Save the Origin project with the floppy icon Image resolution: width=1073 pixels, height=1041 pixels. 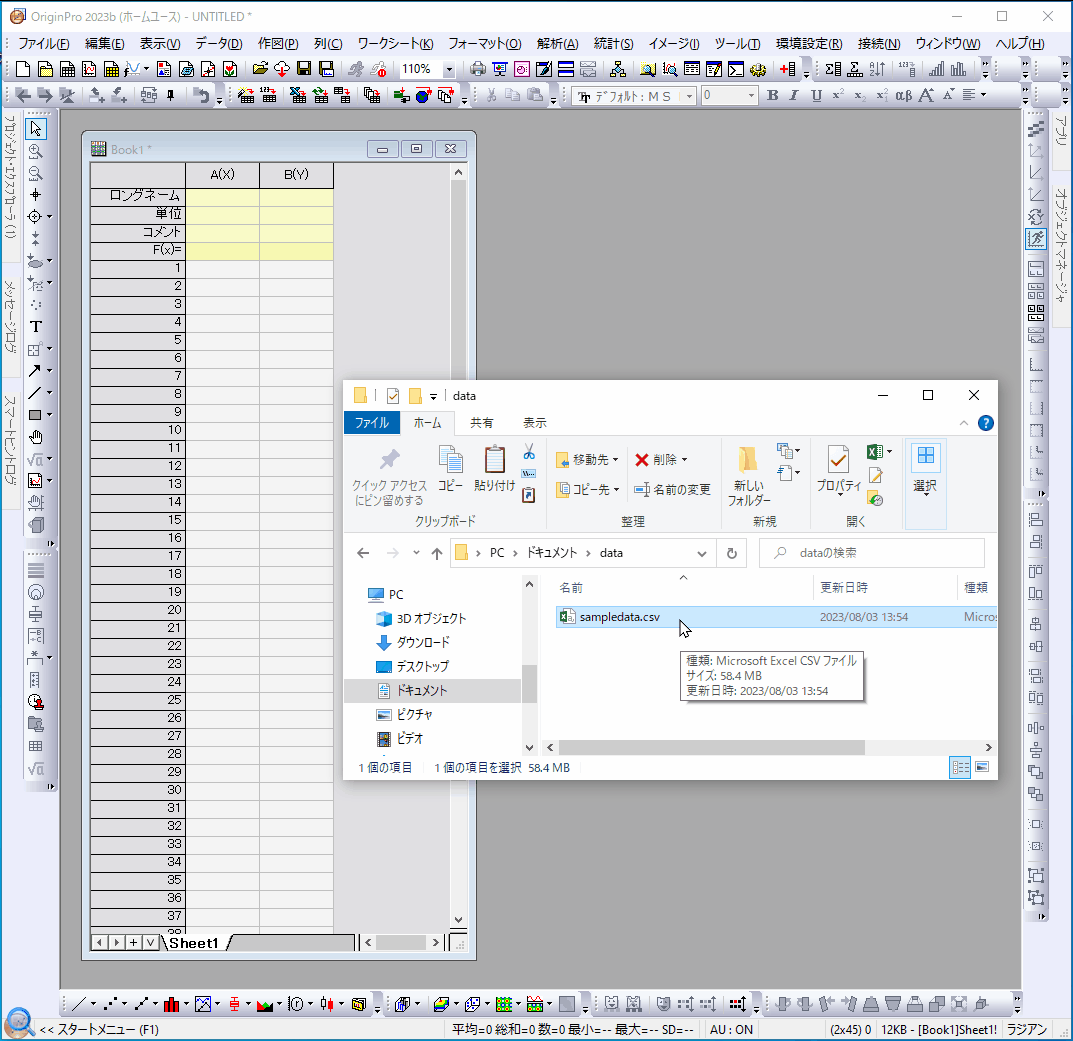(x=304, y=69)
